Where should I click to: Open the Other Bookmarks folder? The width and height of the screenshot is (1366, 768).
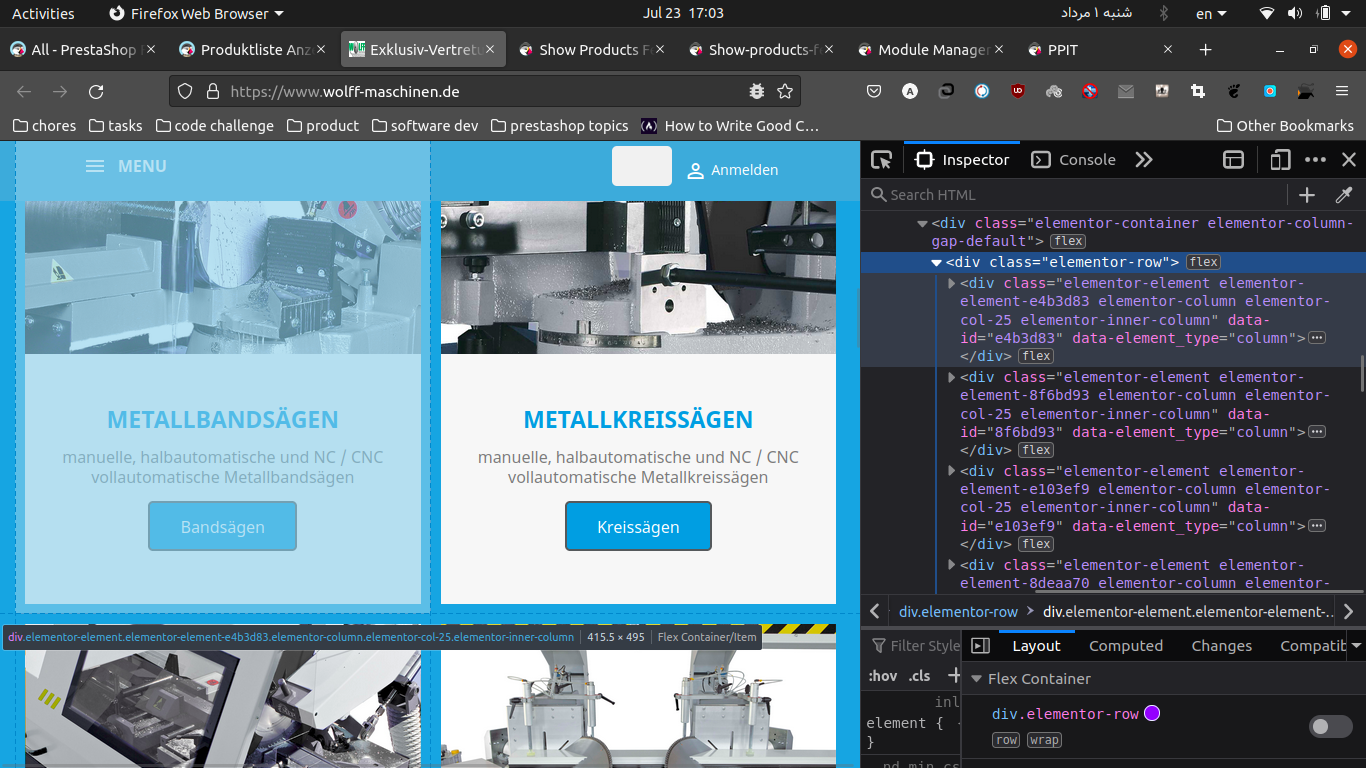click(x=1285, y=125)
